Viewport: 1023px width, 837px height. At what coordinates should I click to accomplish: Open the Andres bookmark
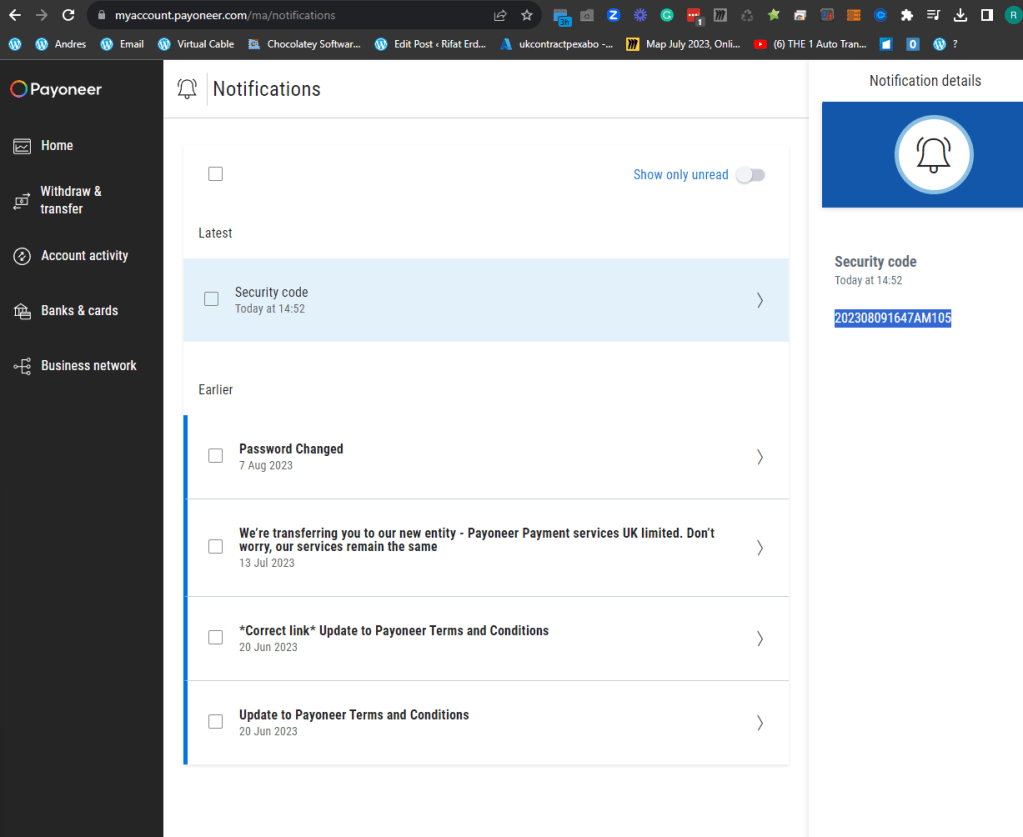pyautogui.click(x=60, y=44)
